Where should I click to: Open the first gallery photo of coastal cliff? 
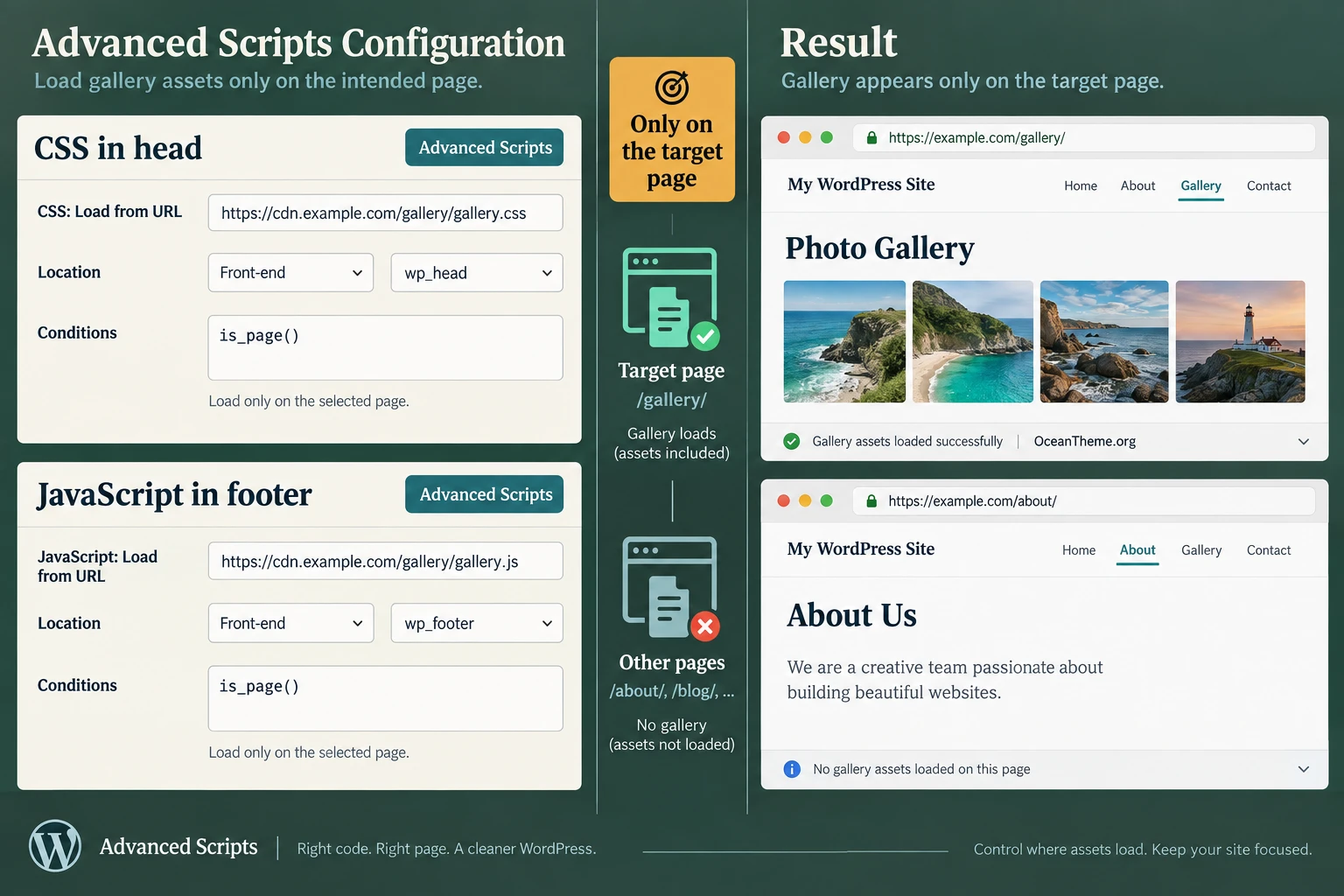click(x=844, y=341)
